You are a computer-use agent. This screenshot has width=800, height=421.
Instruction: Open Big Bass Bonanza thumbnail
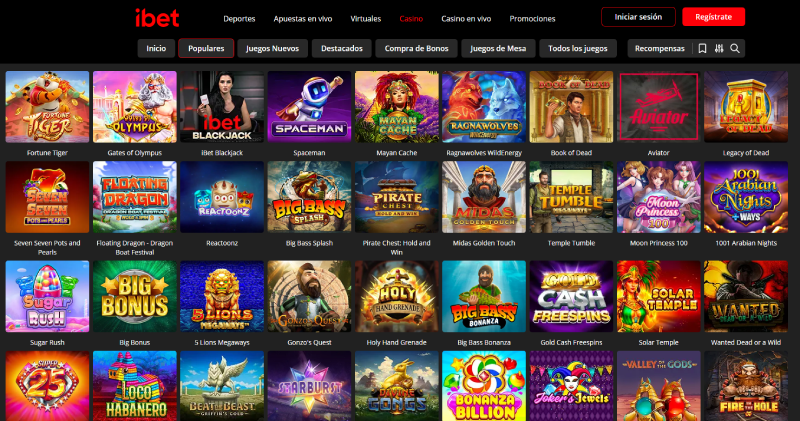484,296
